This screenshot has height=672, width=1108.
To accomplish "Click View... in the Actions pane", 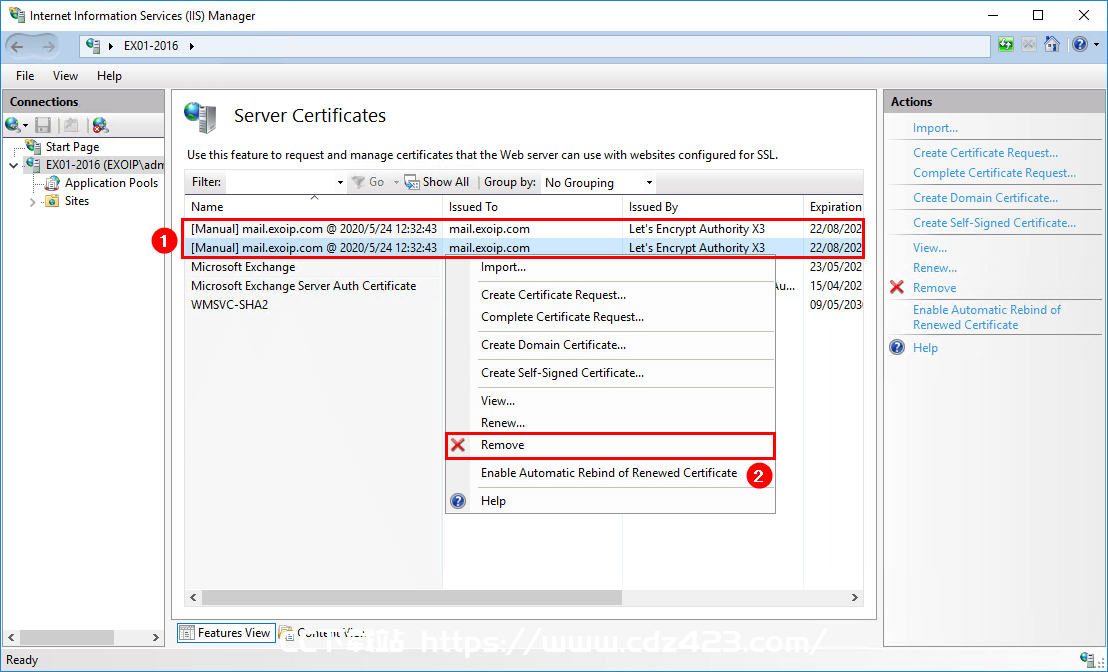I will (929, 248).
